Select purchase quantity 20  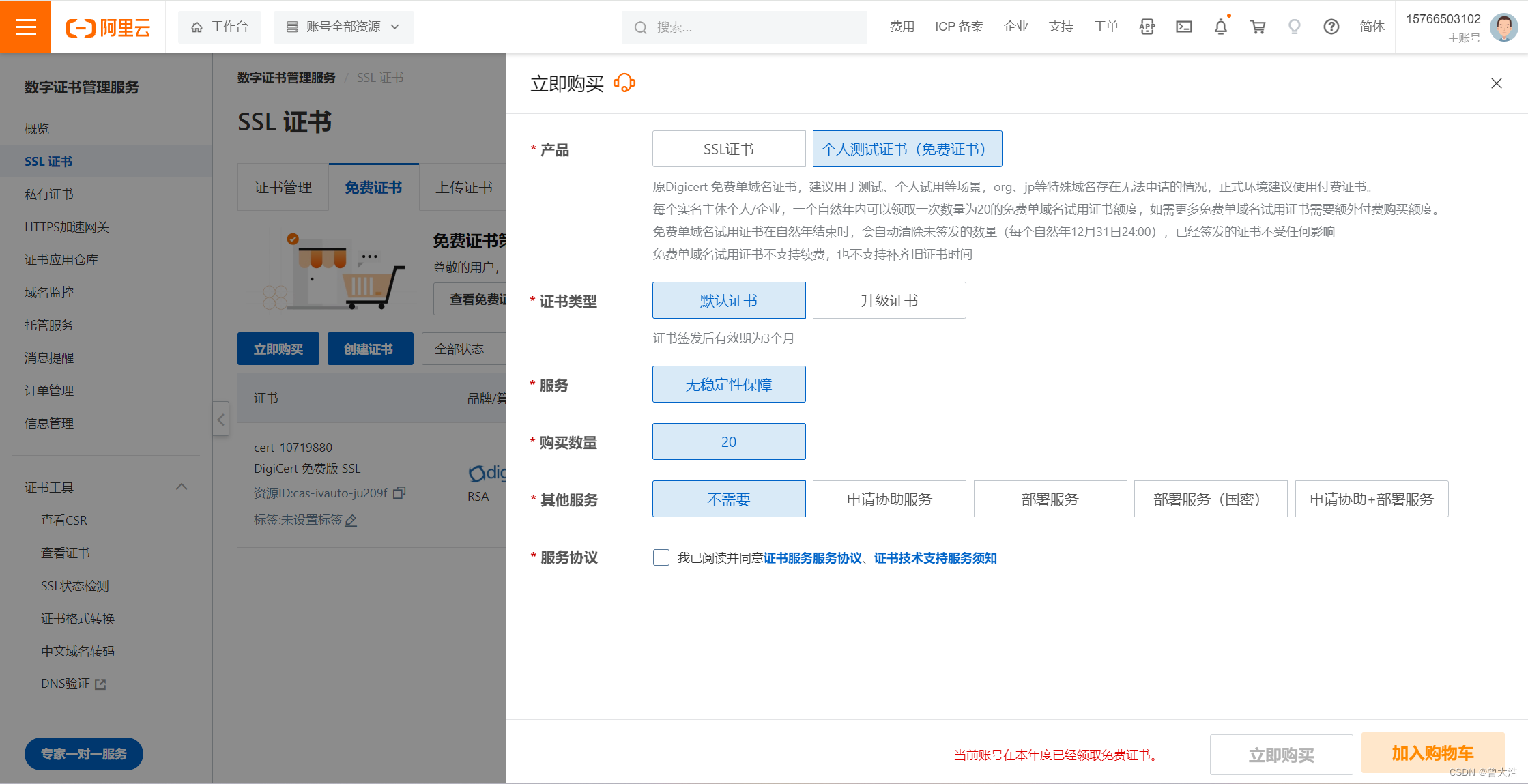point(729,441)
